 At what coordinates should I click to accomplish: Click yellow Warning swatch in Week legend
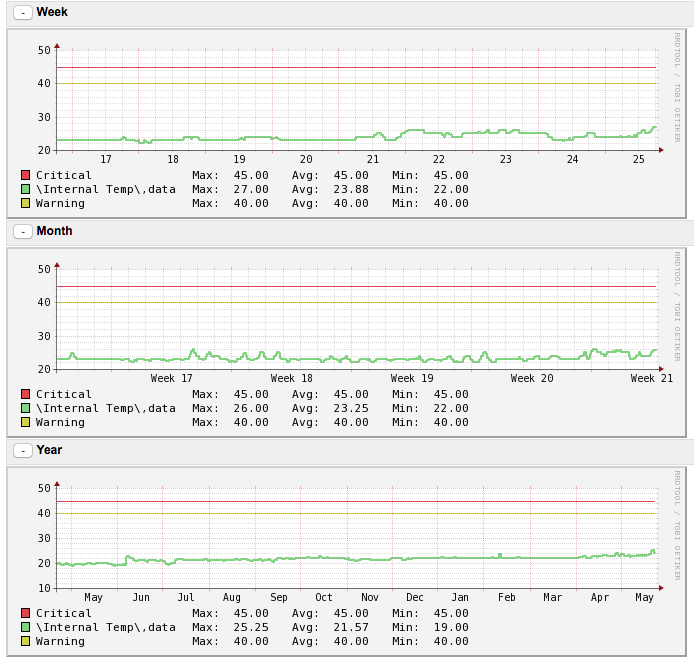(x=25, y=204)
